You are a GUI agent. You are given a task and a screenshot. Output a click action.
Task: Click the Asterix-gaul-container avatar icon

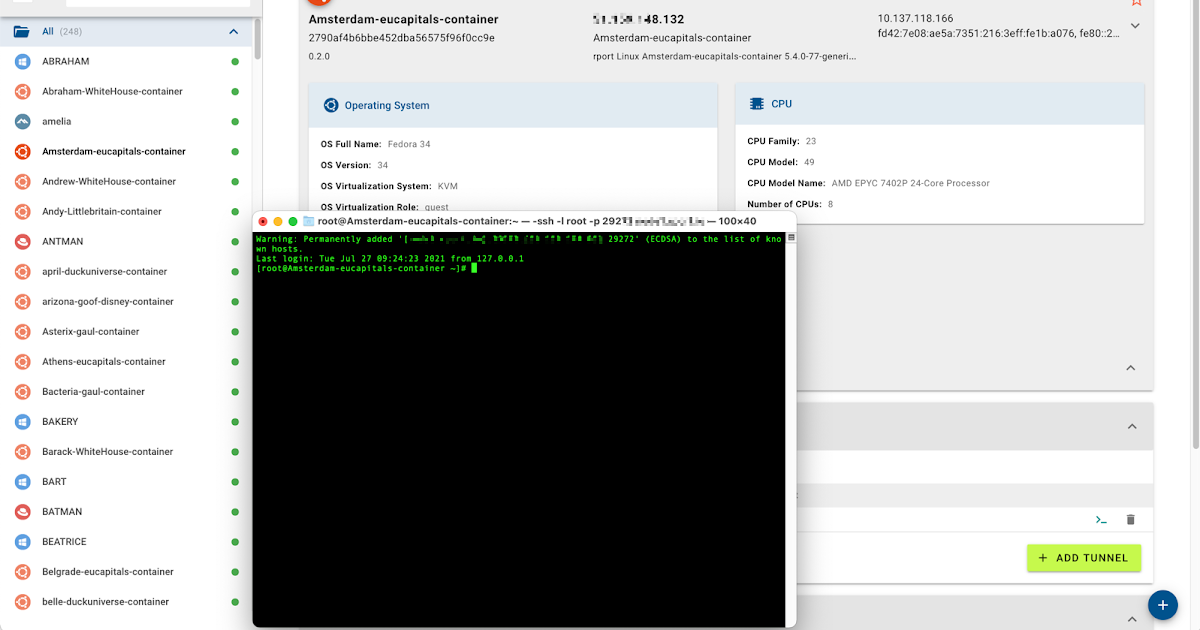point(21,331)
